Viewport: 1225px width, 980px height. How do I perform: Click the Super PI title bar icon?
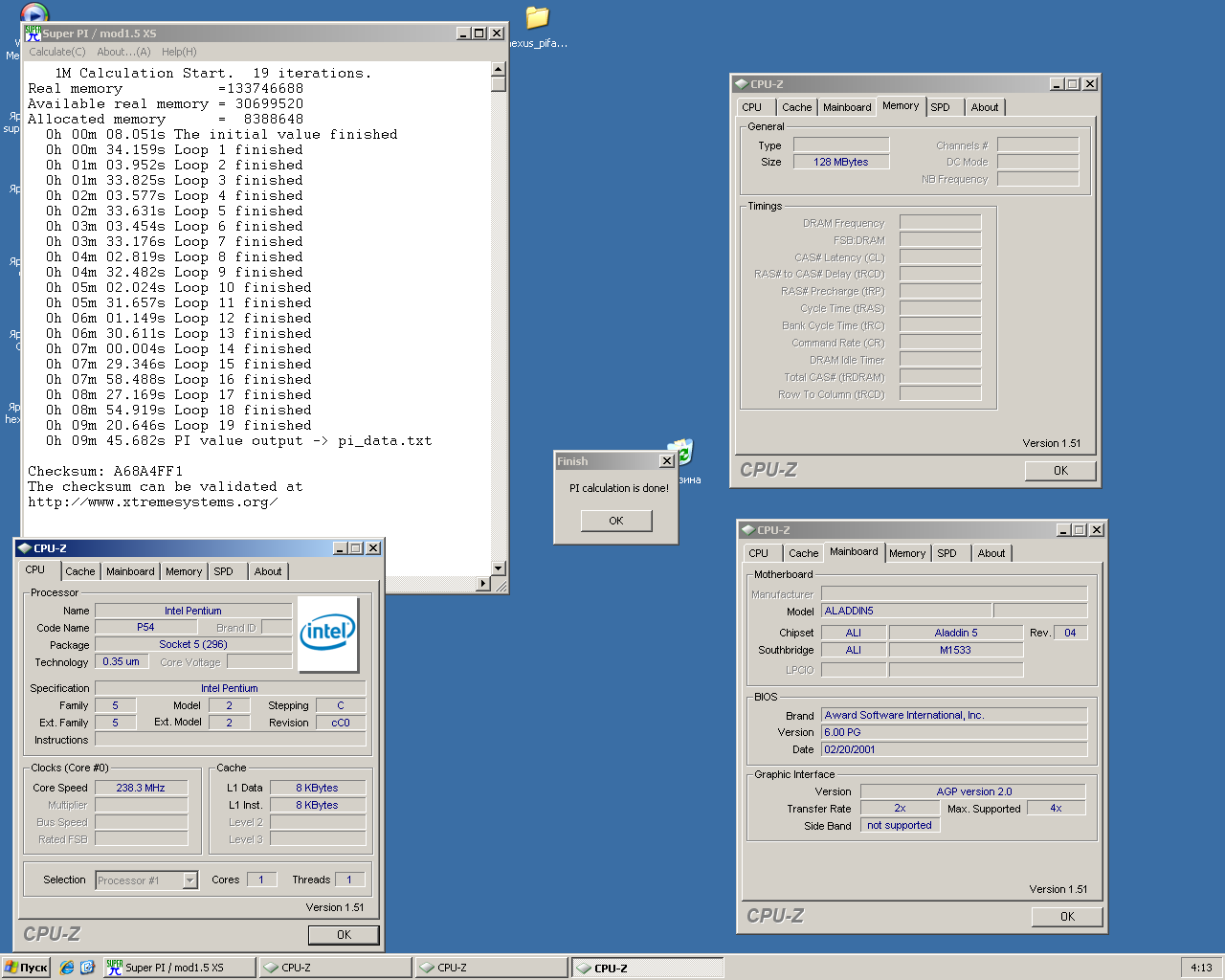pos(33,33)
